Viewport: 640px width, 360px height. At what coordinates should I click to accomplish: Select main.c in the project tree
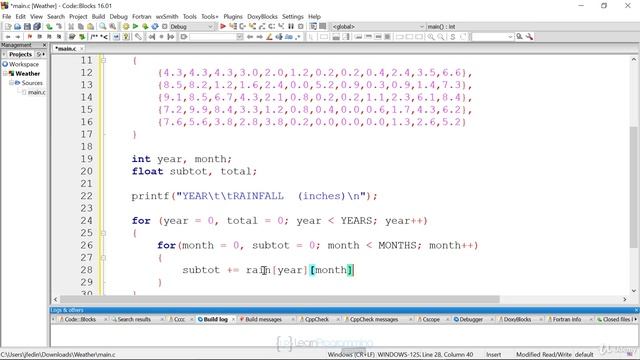pyautogui.click(x=36, y=92)
